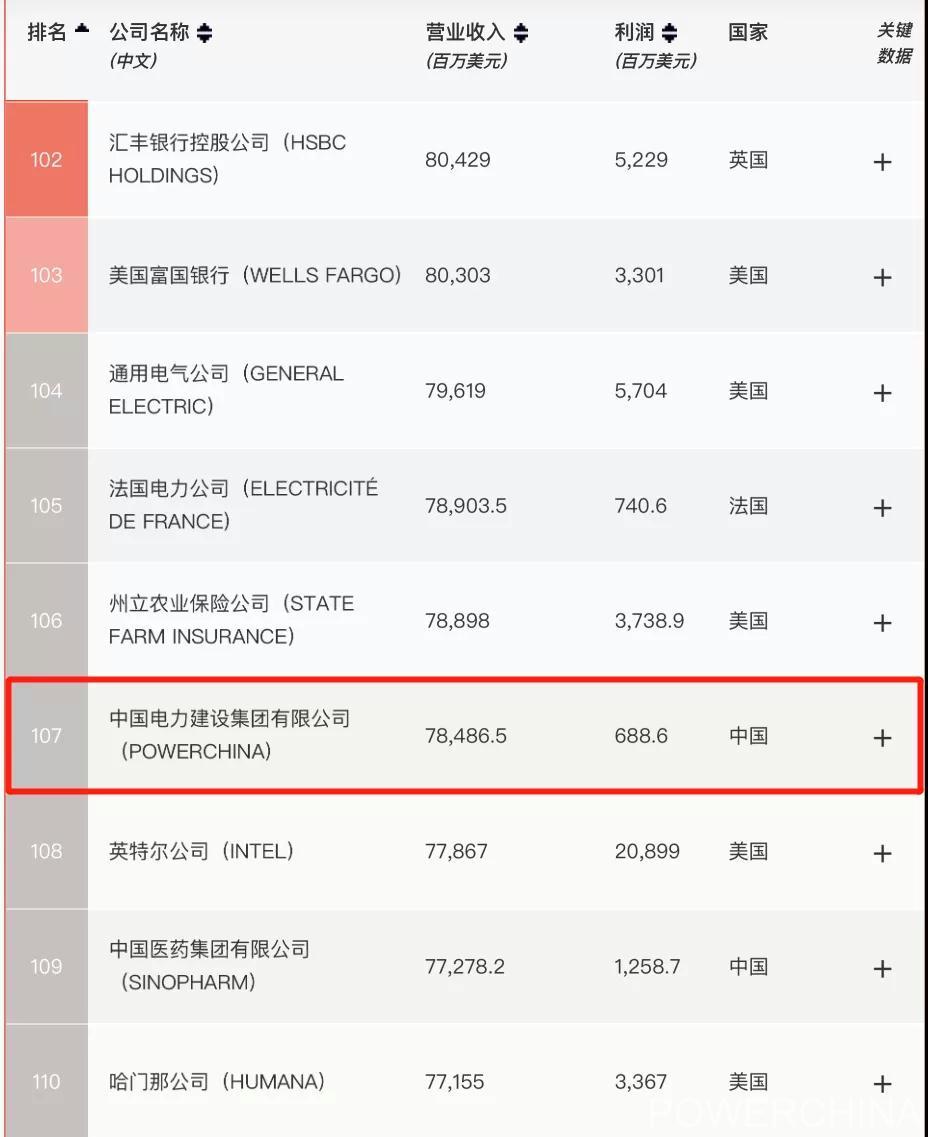Open the Intel company name link
This screenshot has width=928, height=1137.
(x=201, y=851)
